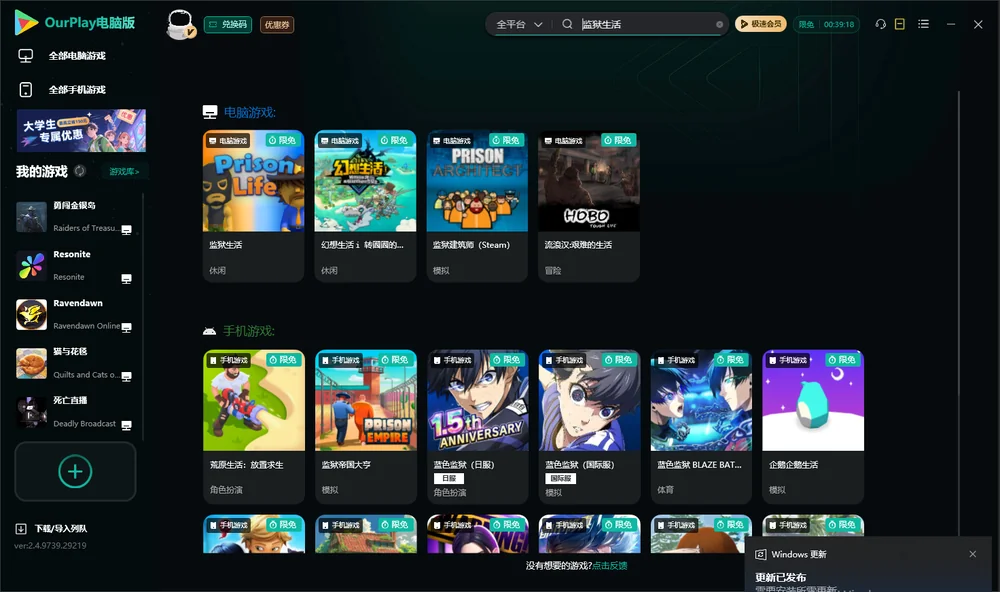Open the hamburger list menu icon
1000x592 pixels.
tap(923, 24)
